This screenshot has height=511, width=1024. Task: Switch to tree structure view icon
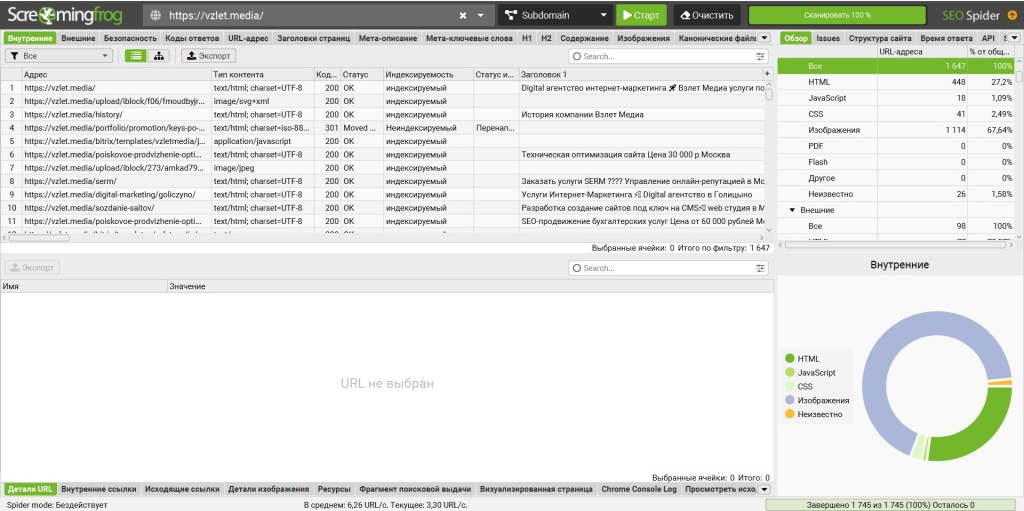[x=157, y=56]
